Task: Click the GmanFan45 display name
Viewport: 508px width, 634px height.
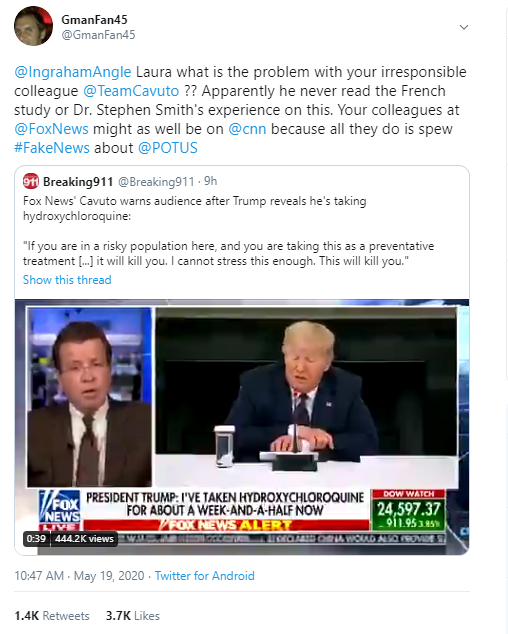Action: click(x=94, y=19)
